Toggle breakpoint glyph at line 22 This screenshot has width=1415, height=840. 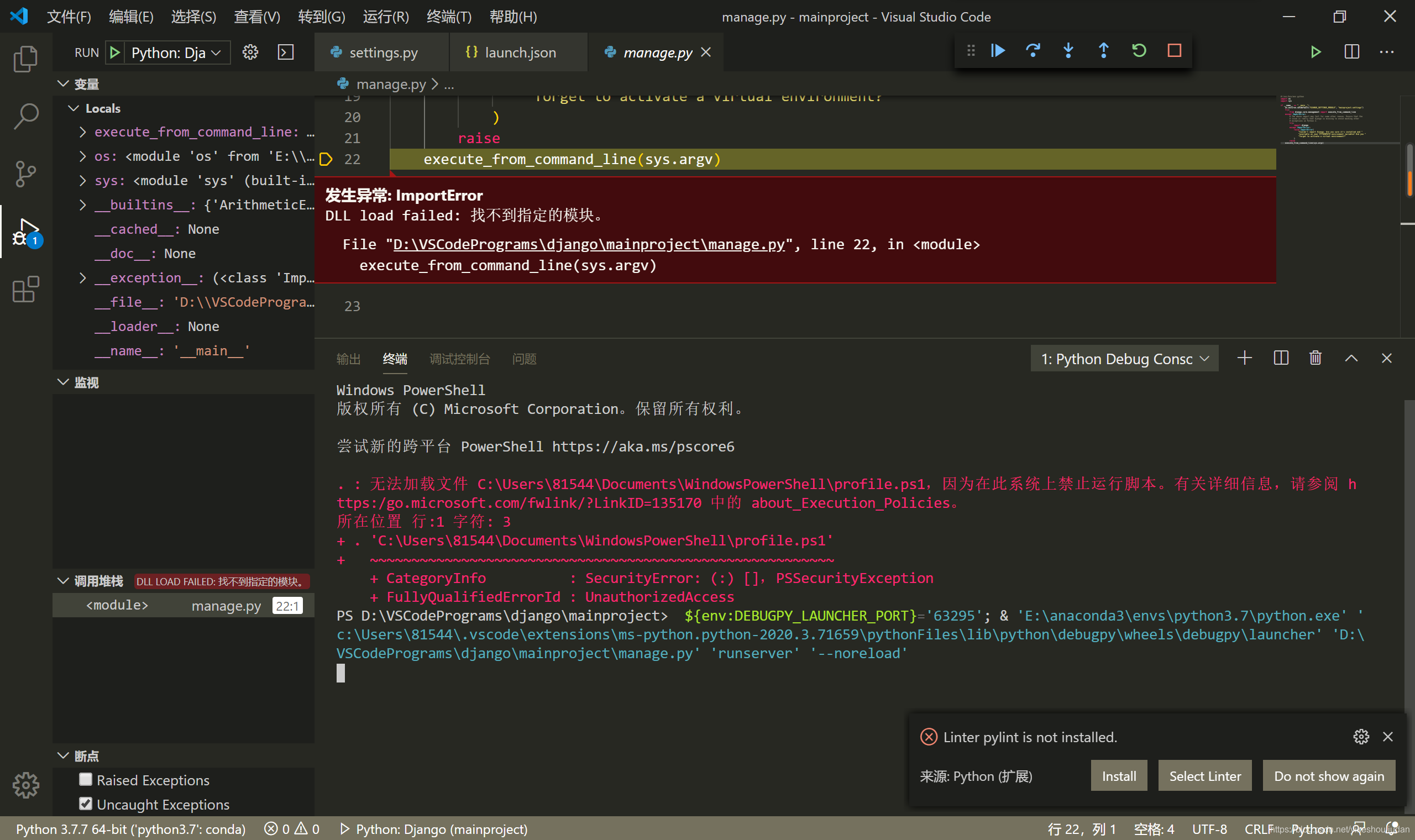point(326,160)
